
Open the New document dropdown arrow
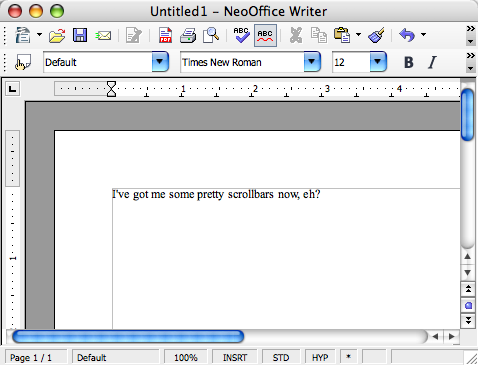[x=39, y=34]
